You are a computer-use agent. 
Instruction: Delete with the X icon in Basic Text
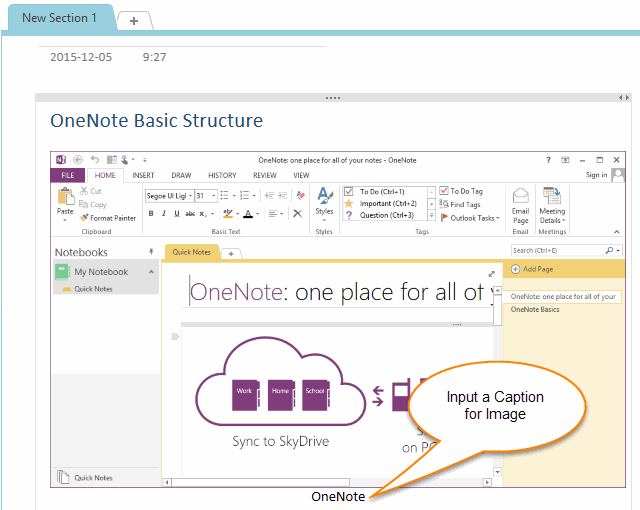point(298,213)
